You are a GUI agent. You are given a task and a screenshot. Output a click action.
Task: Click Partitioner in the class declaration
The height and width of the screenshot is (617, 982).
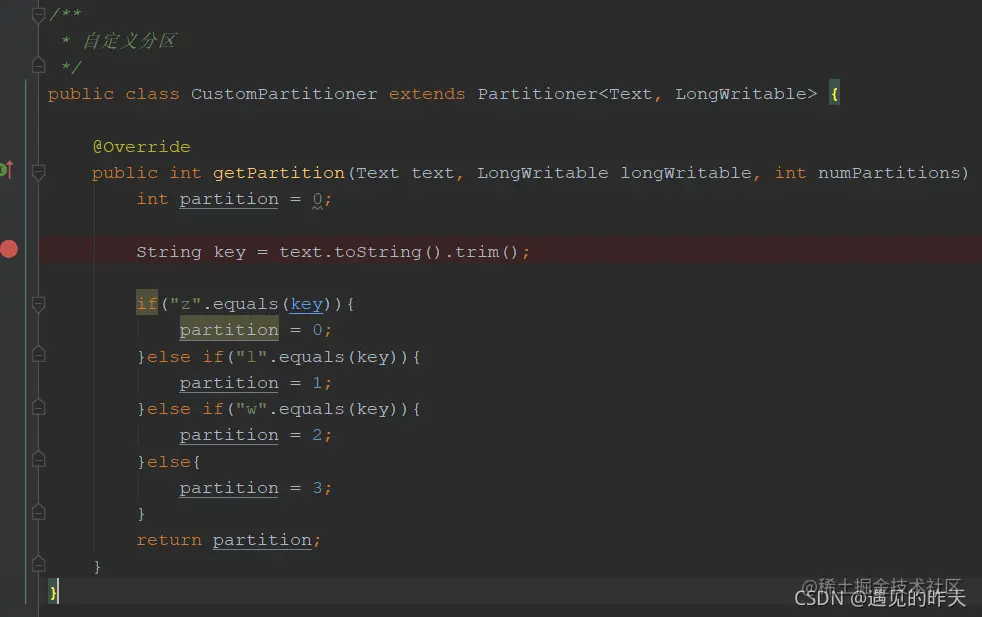(x=537, y=94)
